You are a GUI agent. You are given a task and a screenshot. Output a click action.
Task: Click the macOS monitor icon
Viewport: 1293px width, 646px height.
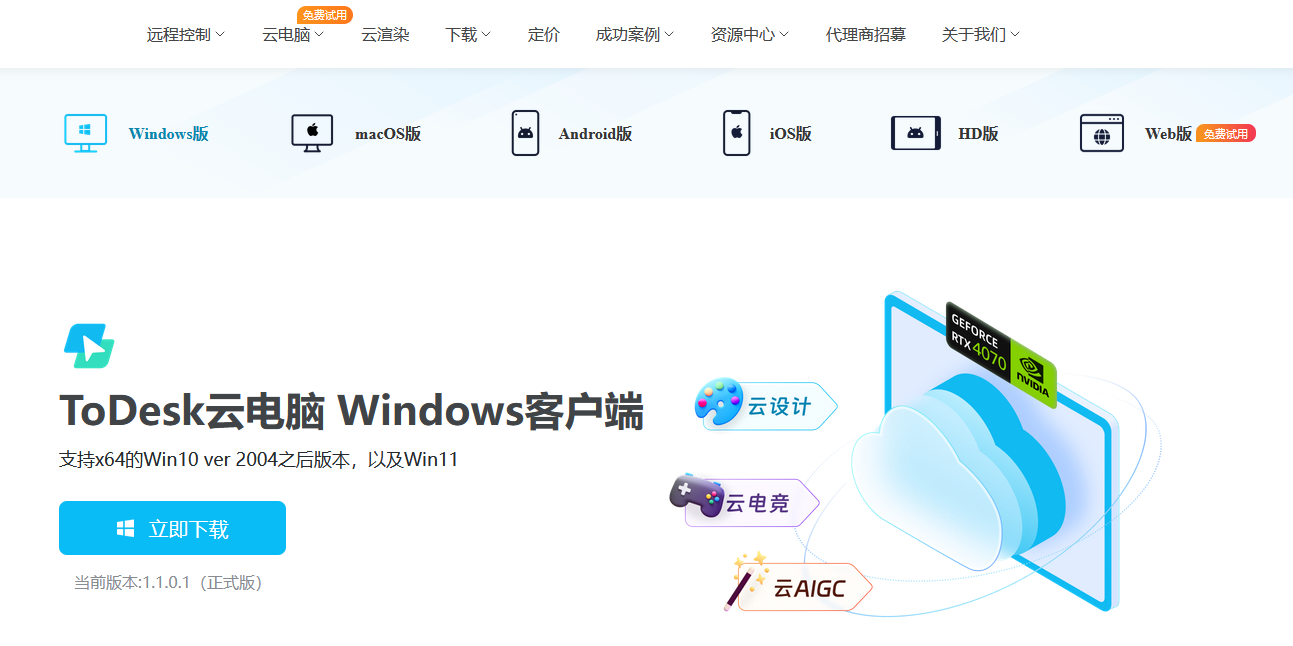point(312,133)
